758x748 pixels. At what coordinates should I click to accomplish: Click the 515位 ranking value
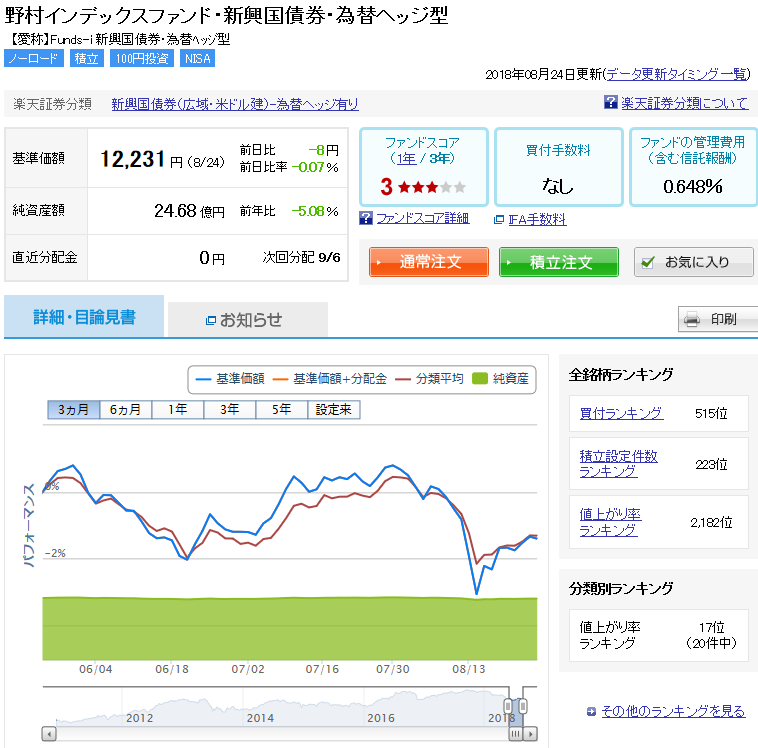[x=711, y=413]
